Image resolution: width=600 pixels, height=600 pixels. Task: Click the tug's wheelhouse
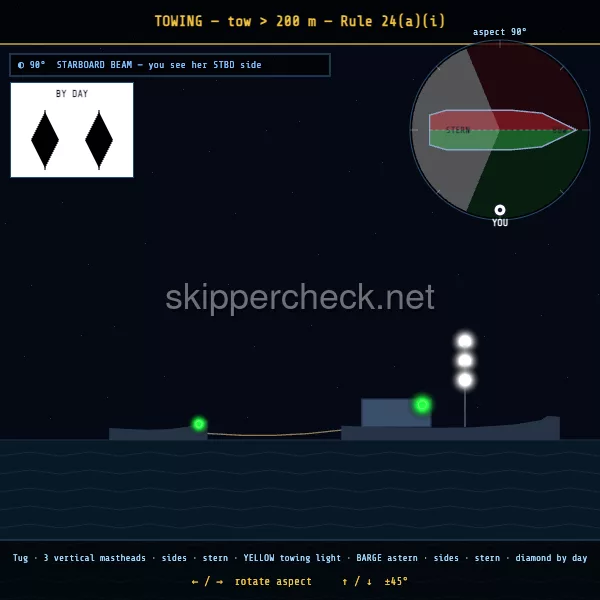[x=396, y=412]
